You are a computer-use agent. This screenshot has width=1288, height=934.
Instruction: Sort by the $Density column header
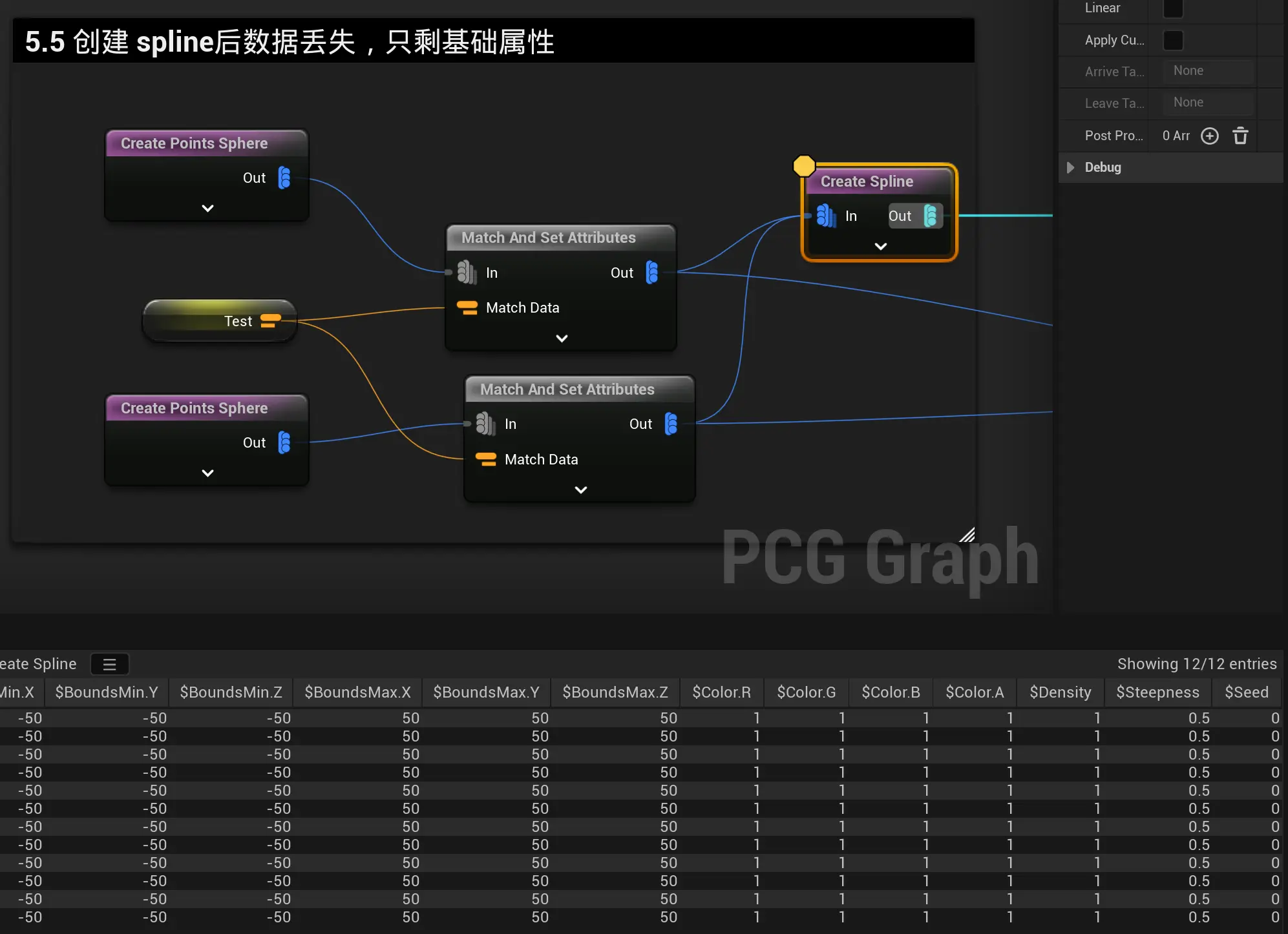pos(1060,692)
